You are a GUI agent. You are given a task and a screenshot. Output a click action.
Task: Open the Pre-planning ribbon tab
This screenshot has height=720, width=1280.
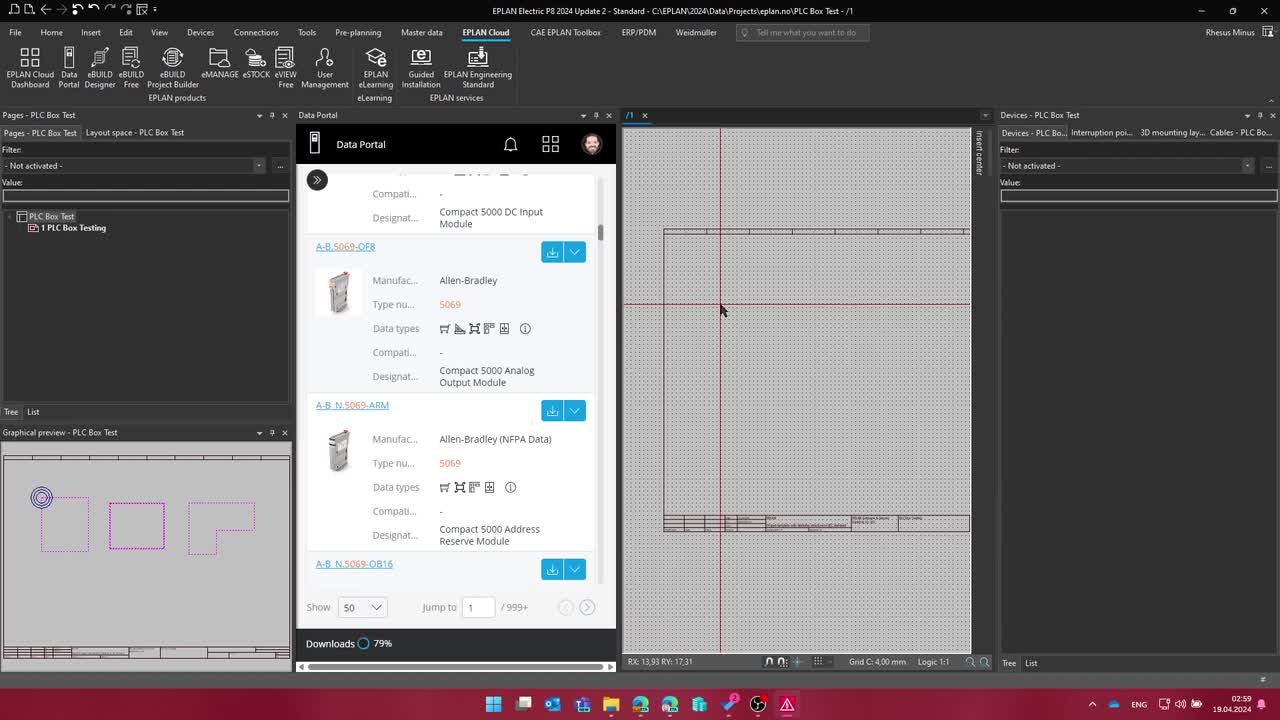[x=358, y=32]
